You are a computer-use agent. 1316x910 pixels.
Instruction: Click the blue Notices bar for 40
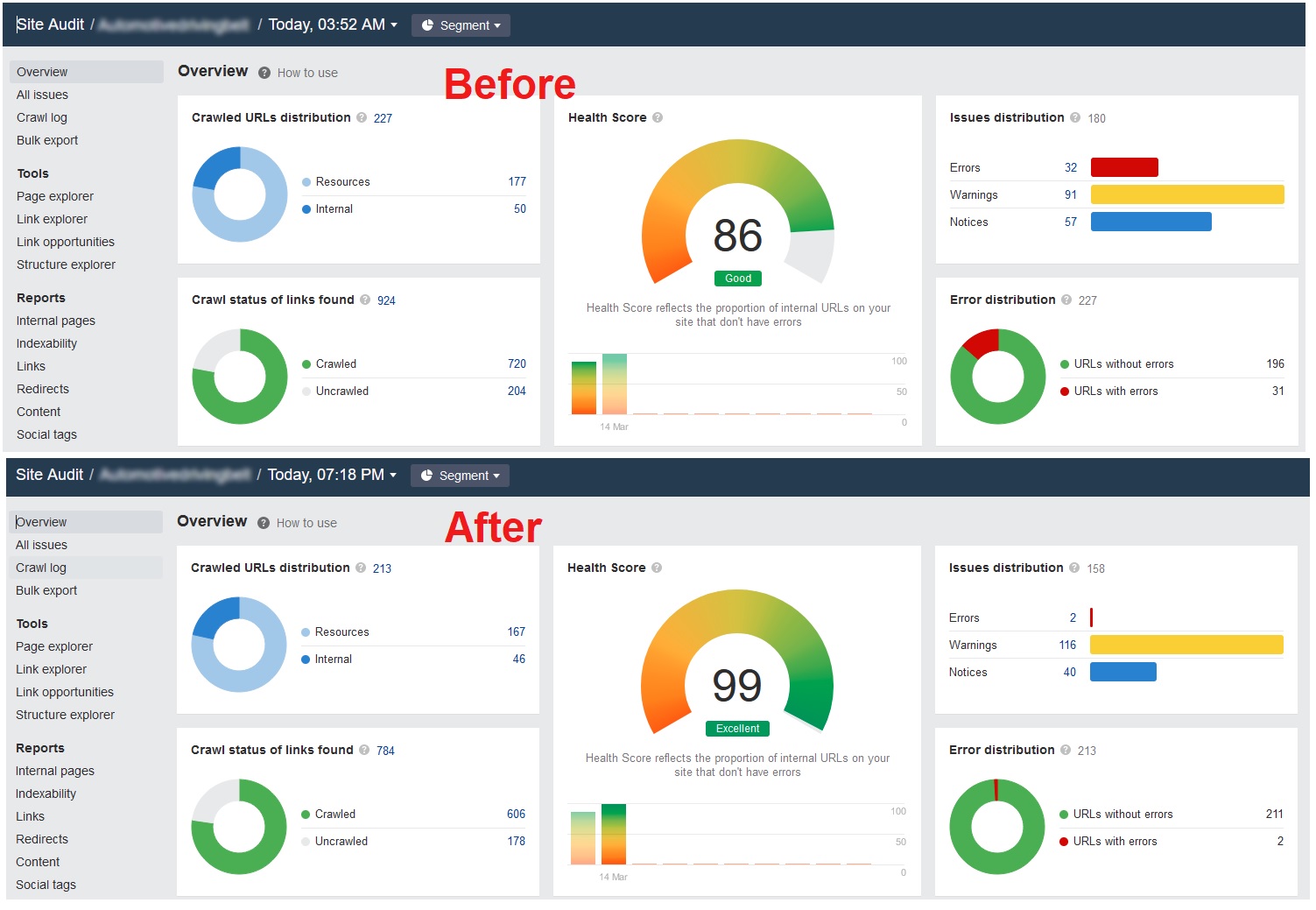1123,672
